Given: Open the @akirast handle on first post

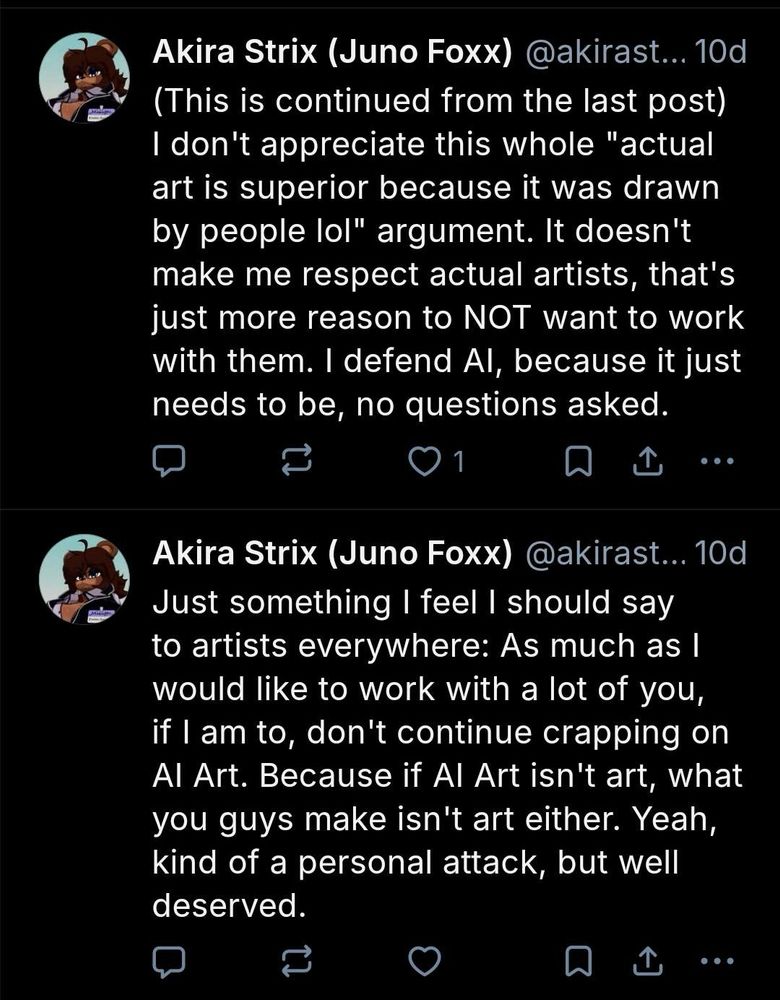Looking at the screenshot, I should click(598, 52).
